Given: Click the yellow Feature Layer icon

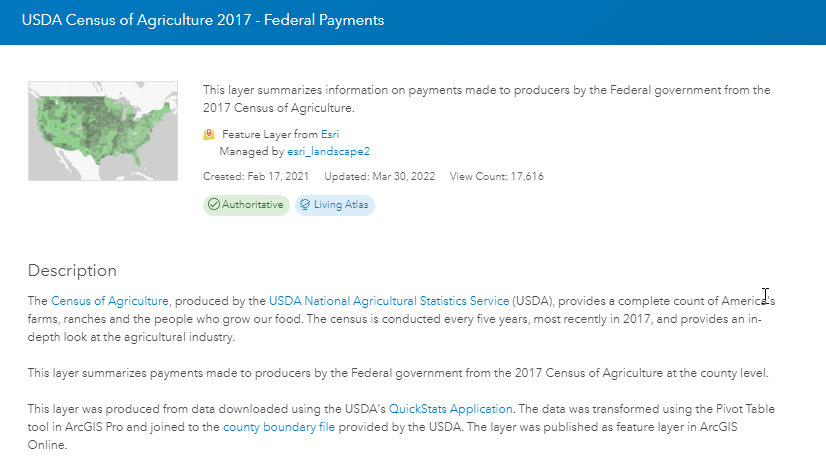Looking at the screenshot, I should (x=209, y=134).
